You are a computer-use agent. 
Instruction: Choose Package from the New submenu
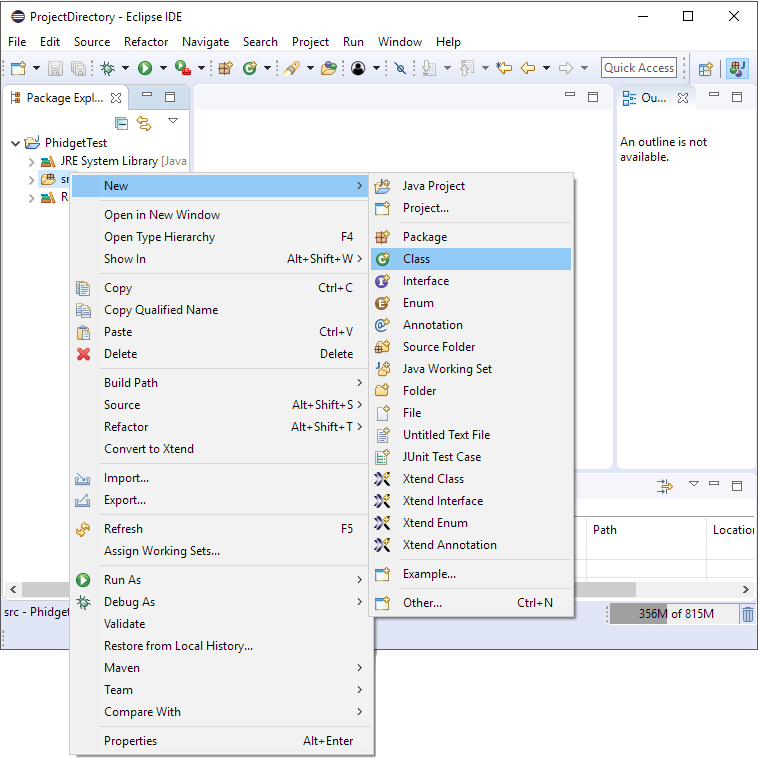point(471,237)
